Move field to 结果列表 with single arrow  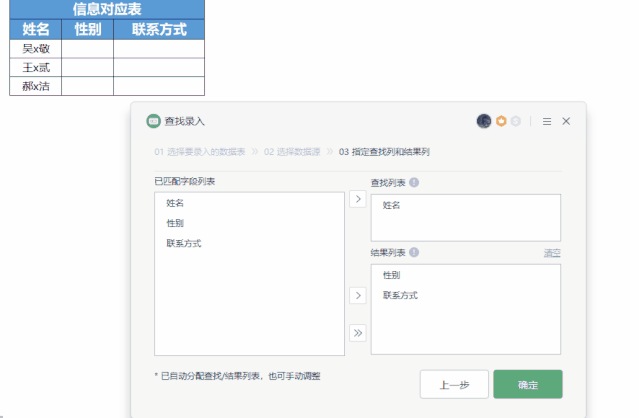point(358,295)
